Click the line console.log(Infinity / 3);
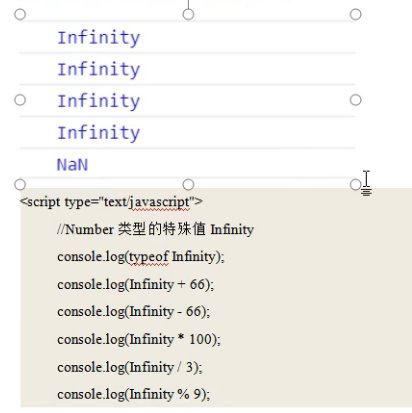412x413 pixels. 130,367
